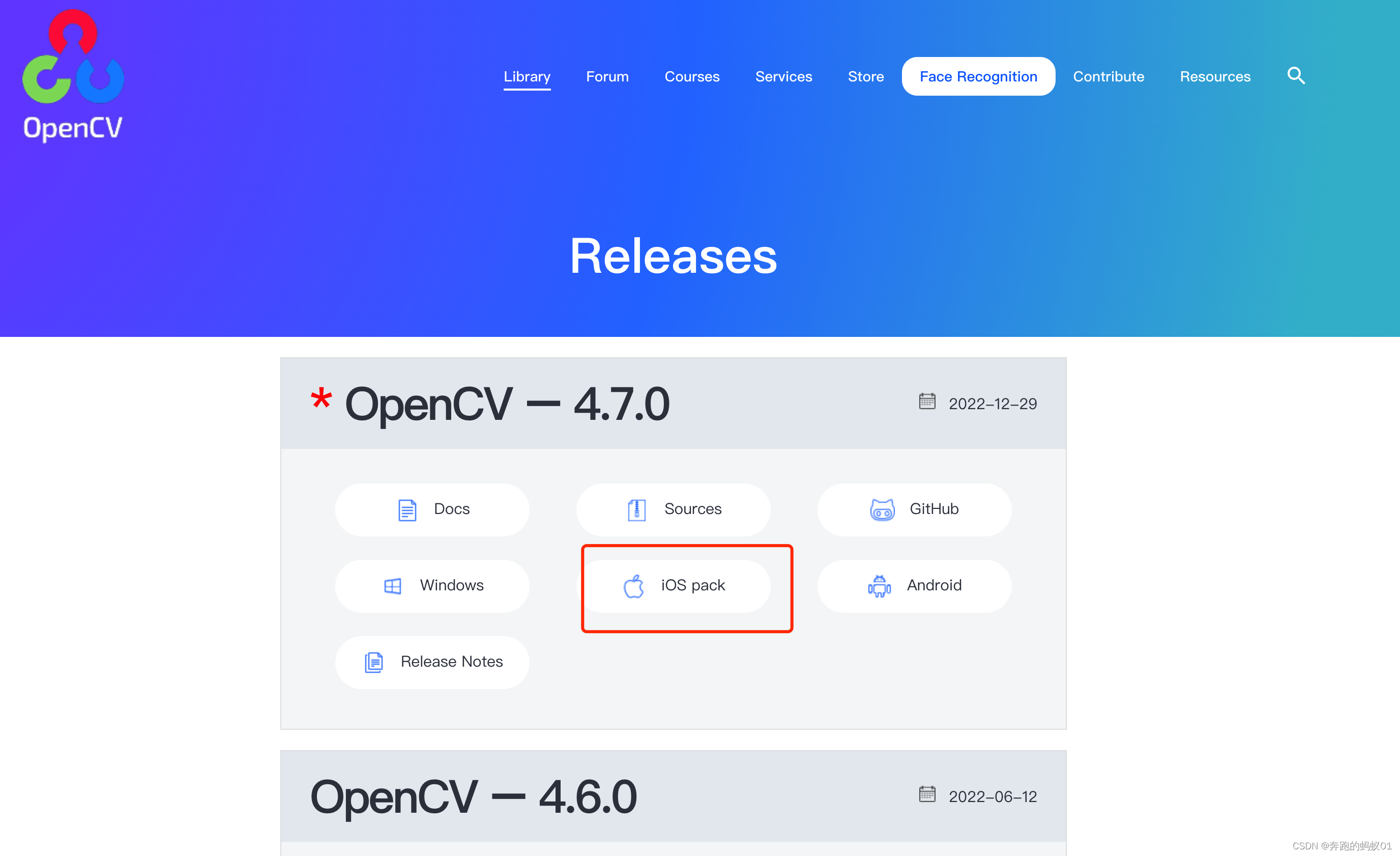Select the Forum menu item
This screenshot has height=856, width=1400.
coord(607,76)
